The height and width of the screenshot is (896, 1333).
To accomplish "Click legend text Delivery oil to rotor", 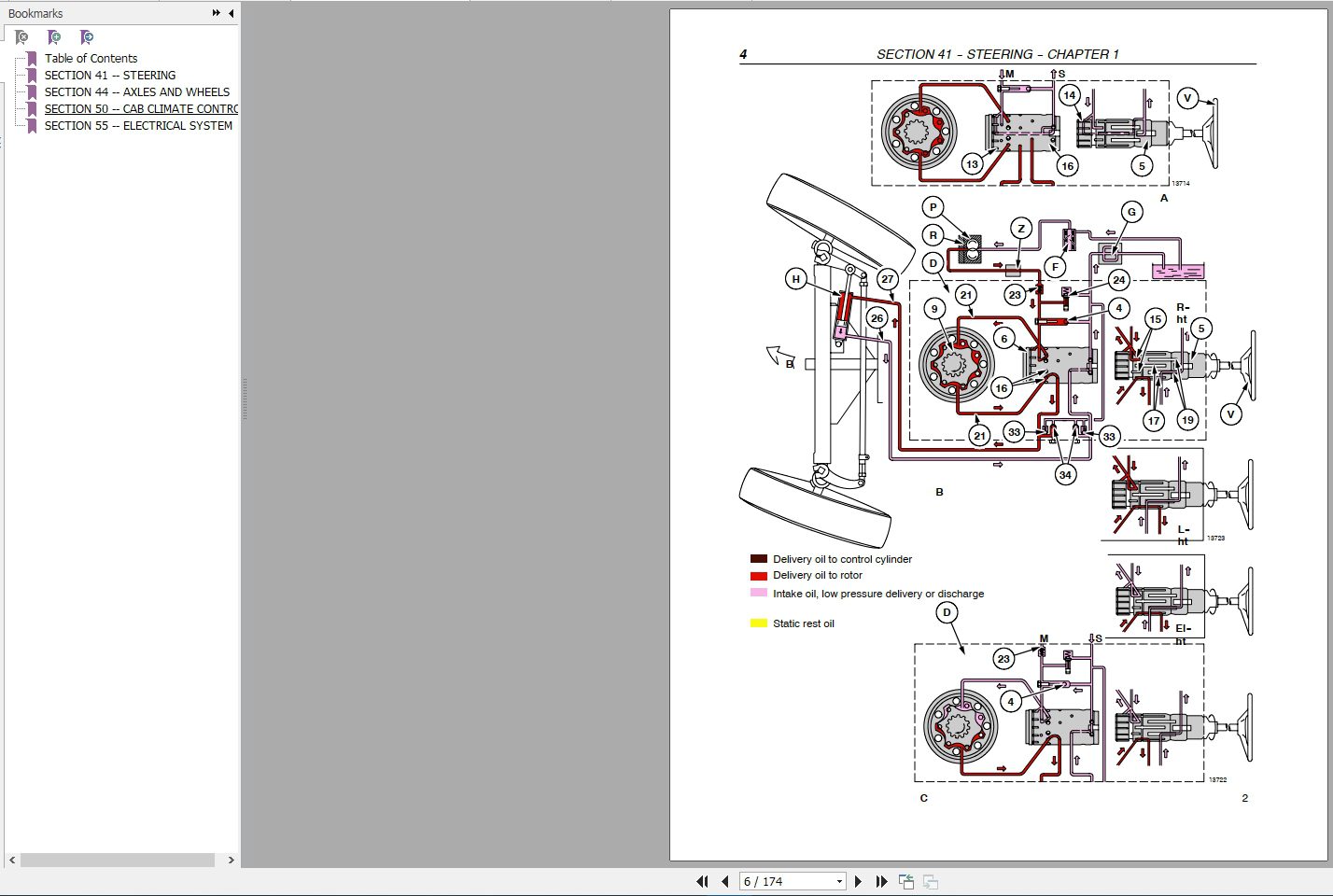I will coord(817,575).
